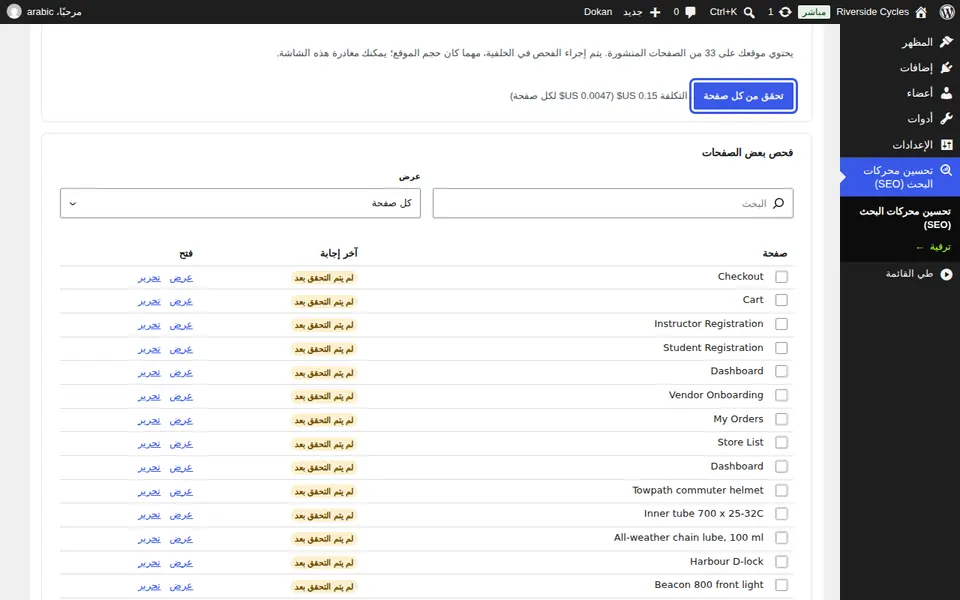This screenshot has height=600, width=960.
Task: Tick the Inner tube 700 x 25-32C checkbox
Action: (781, 514)
